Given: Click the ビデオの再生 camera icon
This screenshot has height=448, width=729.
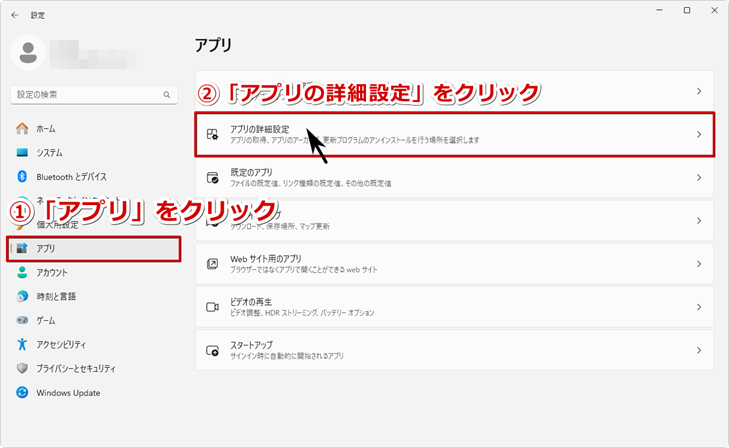Looking at the screenshot, I should 212,307.
